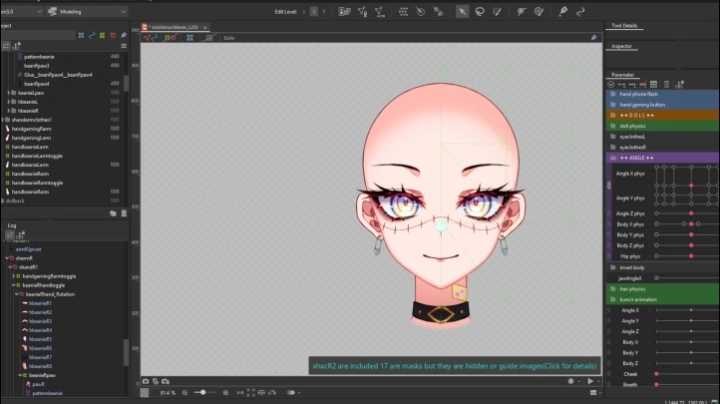Open the DOLL parameter group
Viewport: 720px width, 404px height.
point(663,115)
